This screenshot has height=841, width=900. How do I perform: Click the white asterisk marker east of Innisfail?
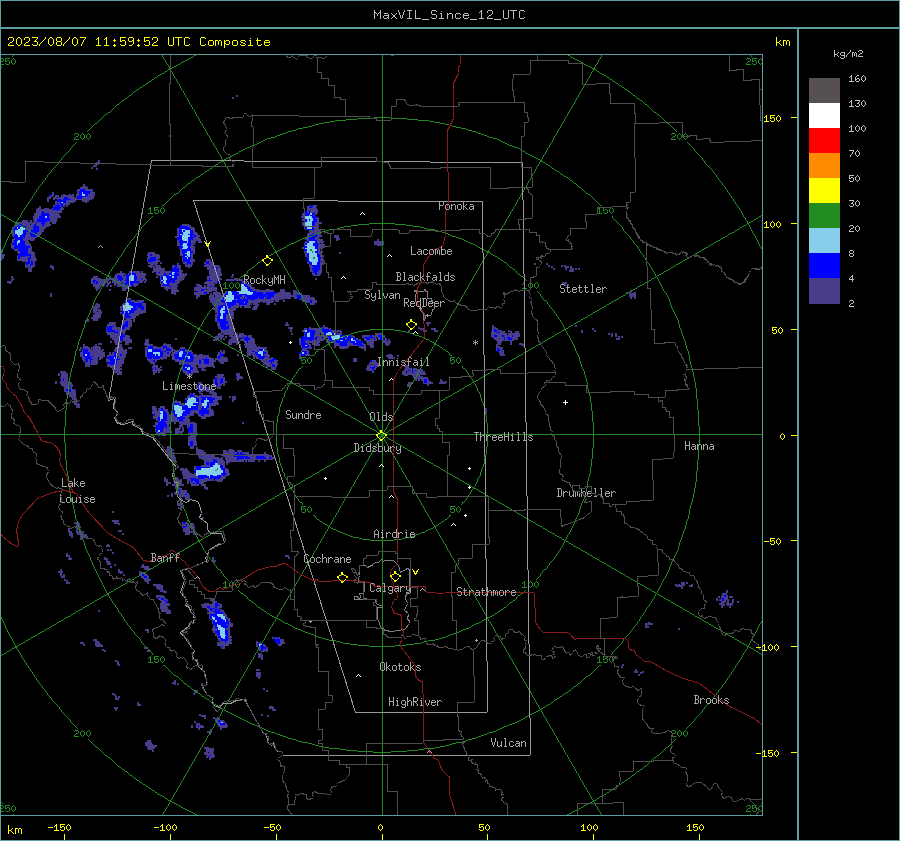(x=475, y=343)
